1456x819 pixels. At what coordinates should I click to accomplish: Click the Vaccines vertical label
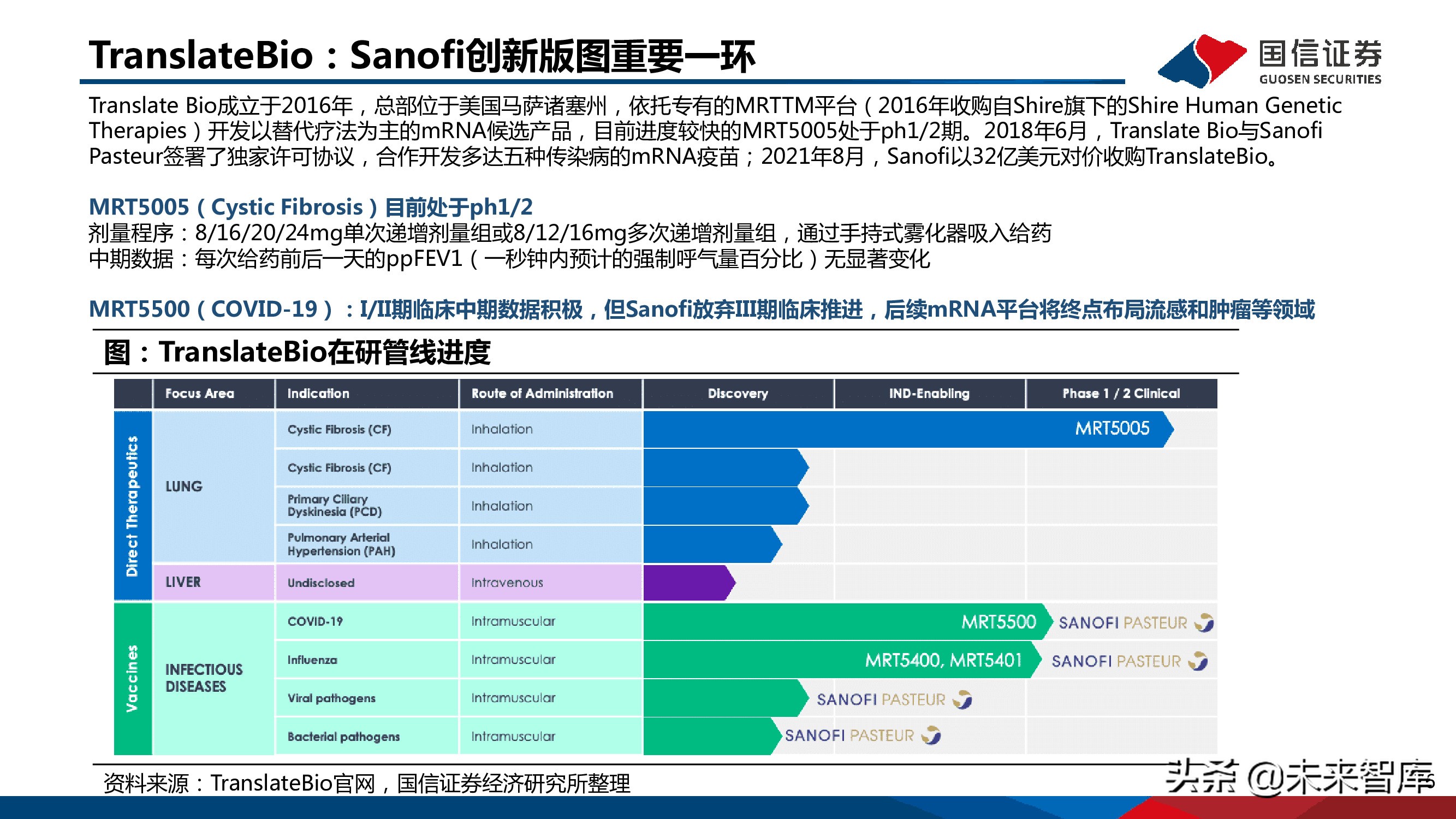pos(133,678)
